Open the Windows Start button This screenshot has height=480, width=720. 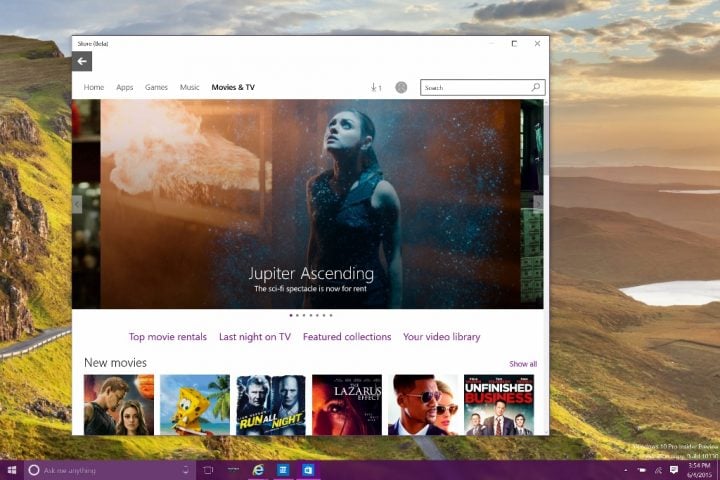(x=12, y=470)
